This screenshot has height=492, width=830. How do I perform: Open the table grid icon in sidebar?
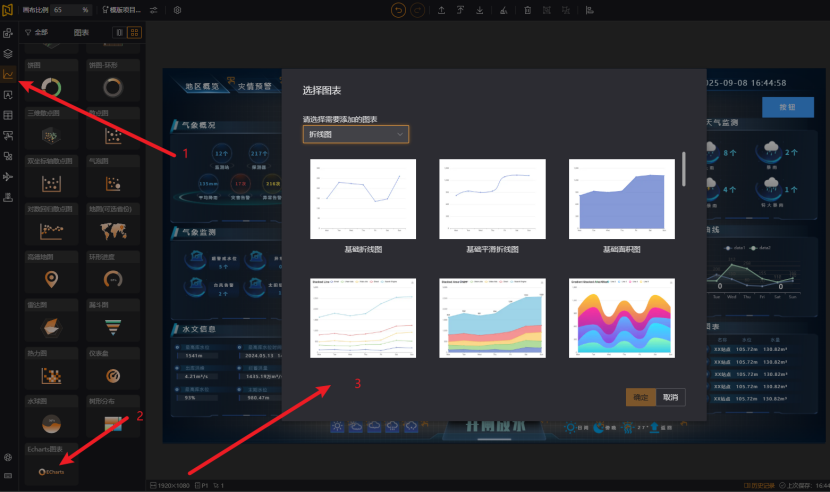tap(8, 115)
